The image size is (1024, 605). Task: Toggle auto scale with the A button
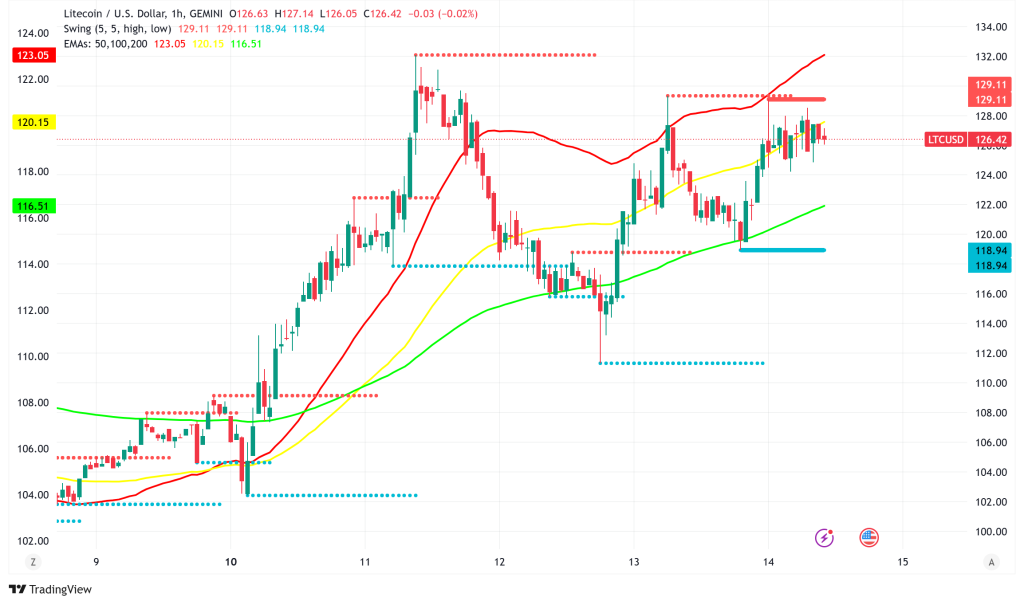pos(991,563)
